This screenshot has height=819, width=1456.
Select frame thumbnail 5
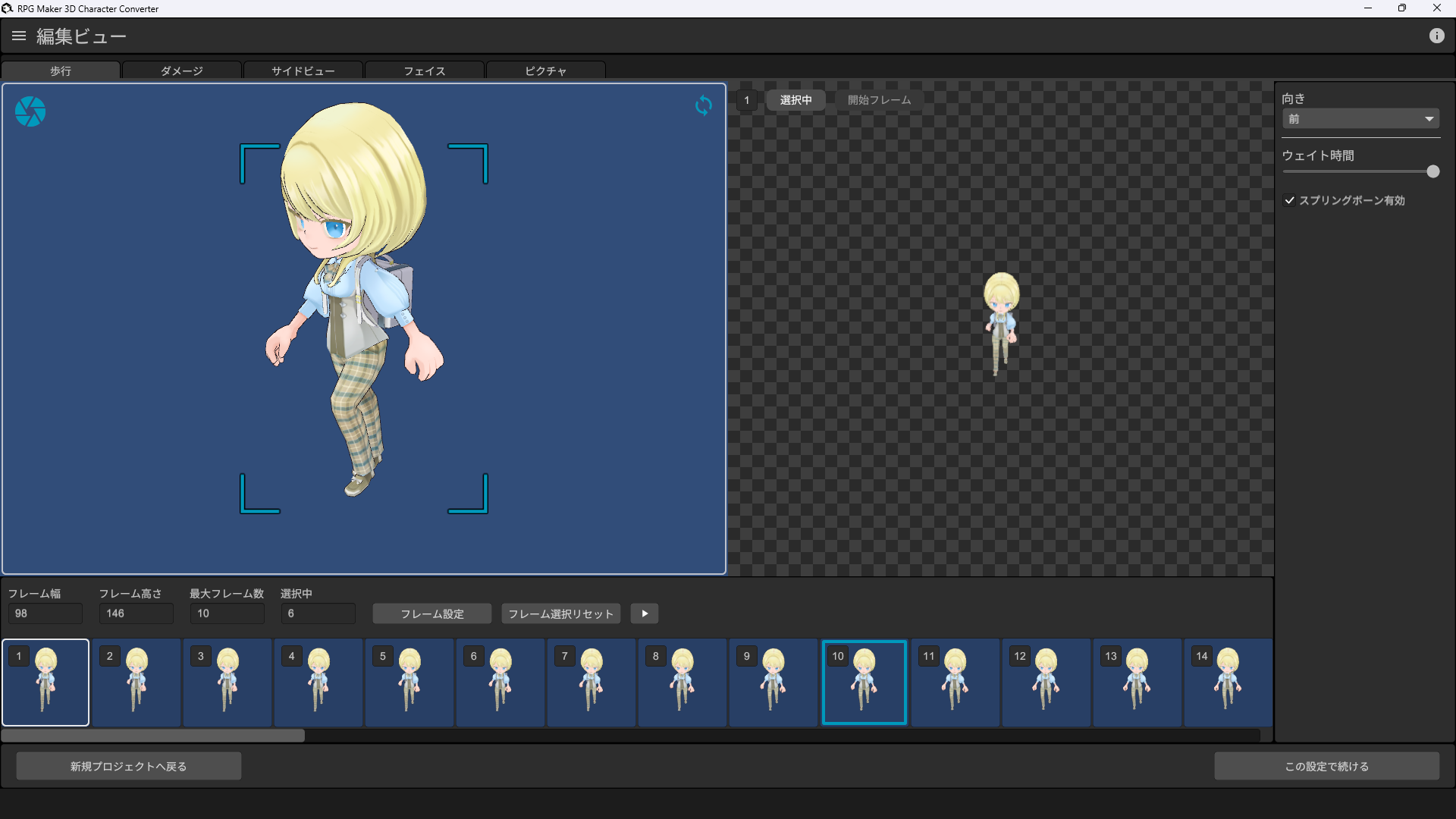[x=409, y=682]
